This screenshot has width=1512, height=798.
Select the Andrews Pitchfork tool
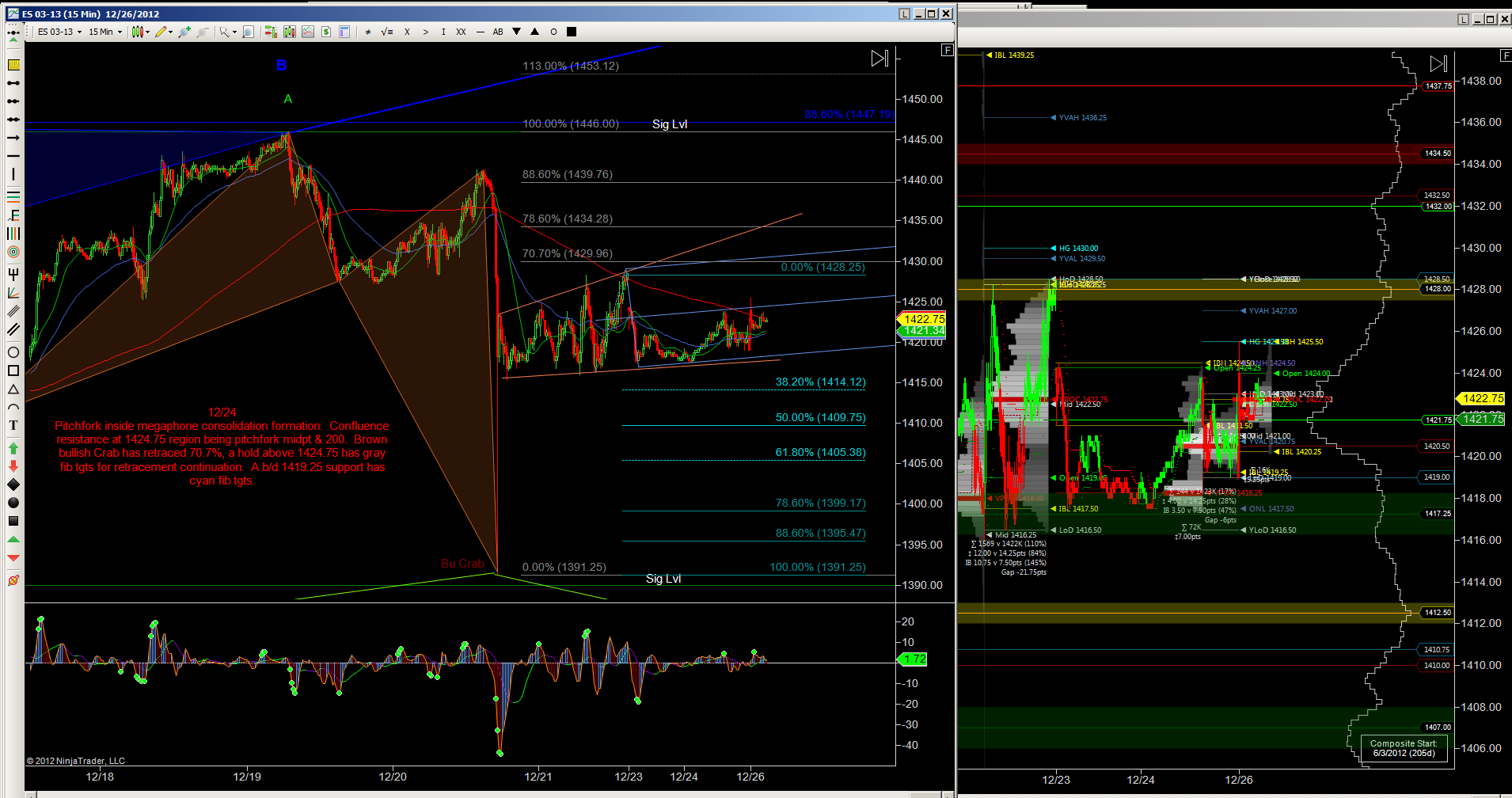(13, 274)
